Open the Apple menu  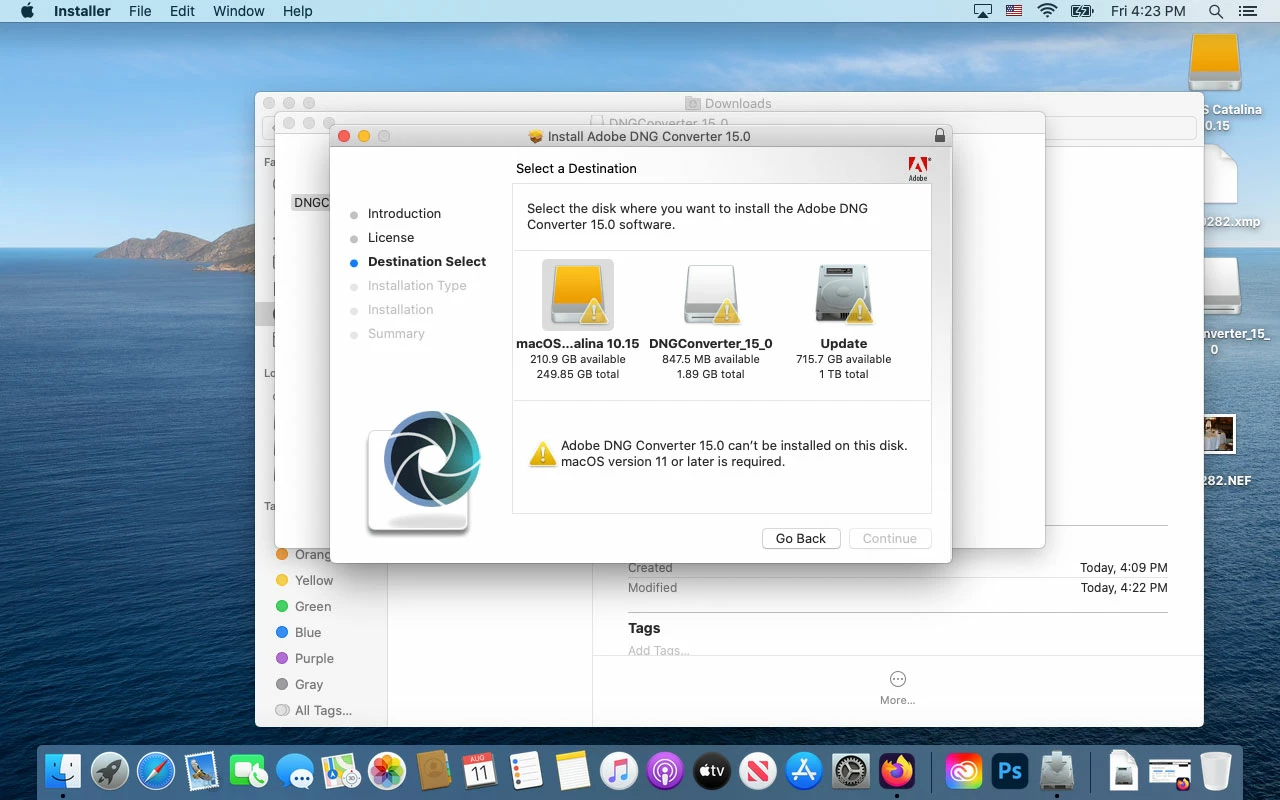[27, 11]
